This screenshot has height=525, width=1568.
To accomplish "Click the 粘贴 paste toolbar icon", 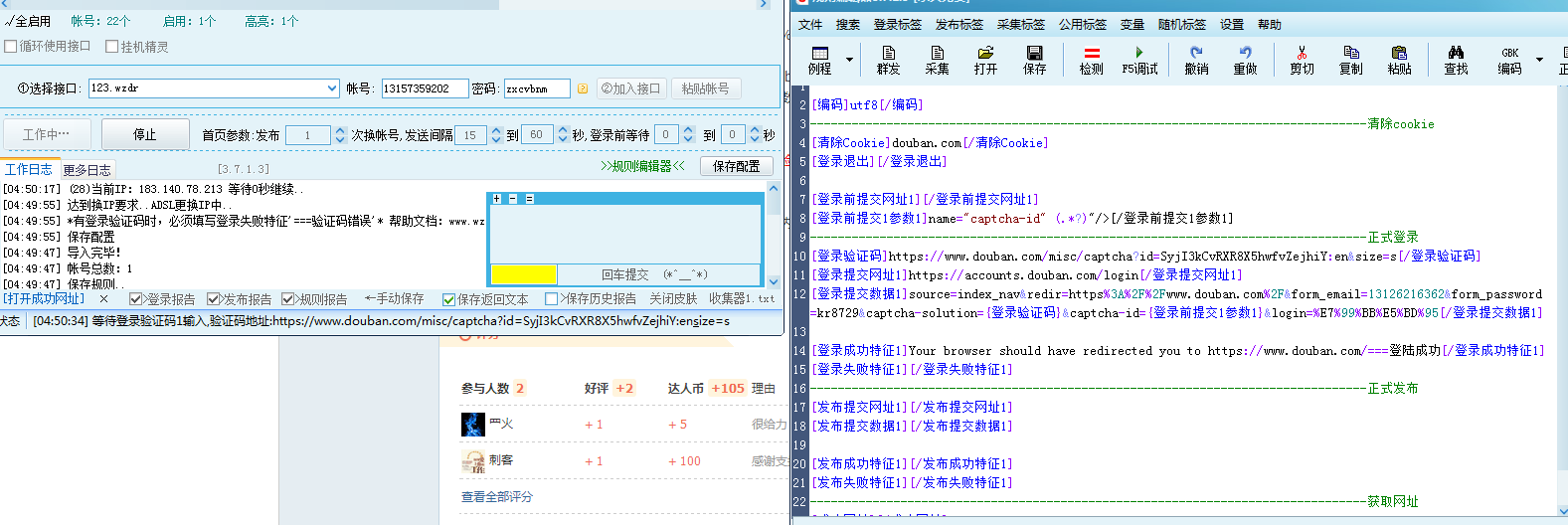I will coord(1399,60).
